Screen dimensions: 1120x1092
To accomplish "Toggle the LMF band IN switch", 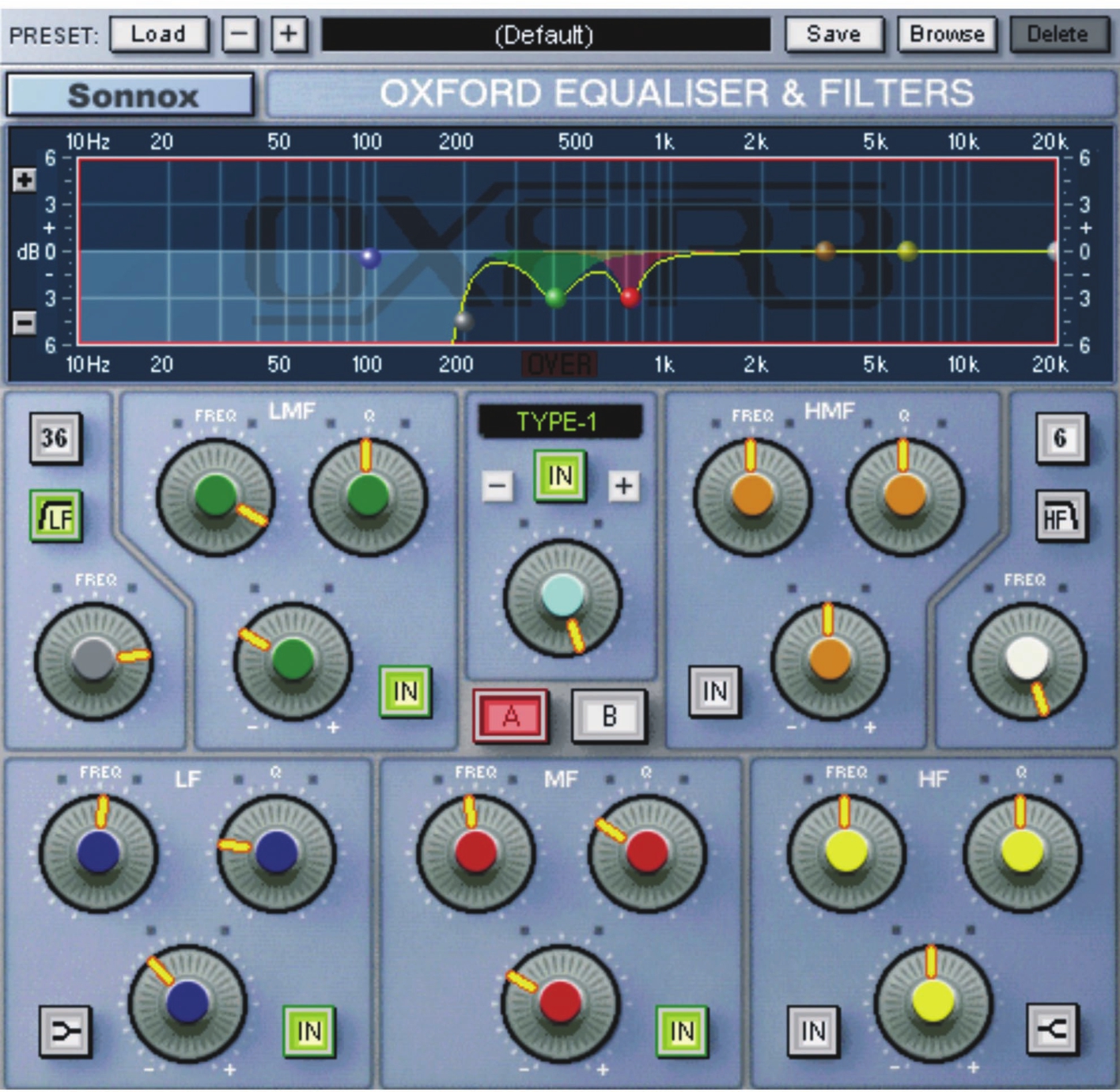I will pyautogui.click(x=405, y=692).
